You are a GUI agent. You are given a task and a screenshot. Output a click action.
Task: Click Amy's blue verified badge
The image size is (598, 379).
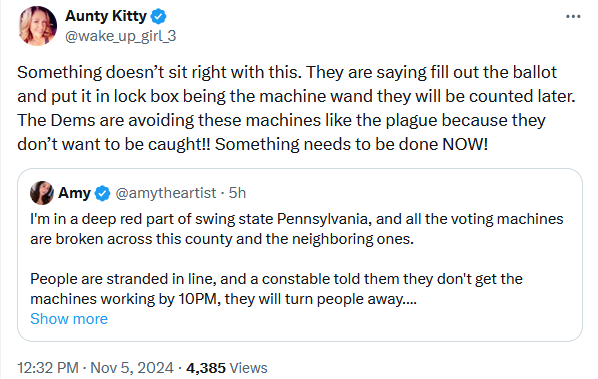(102, 193)
